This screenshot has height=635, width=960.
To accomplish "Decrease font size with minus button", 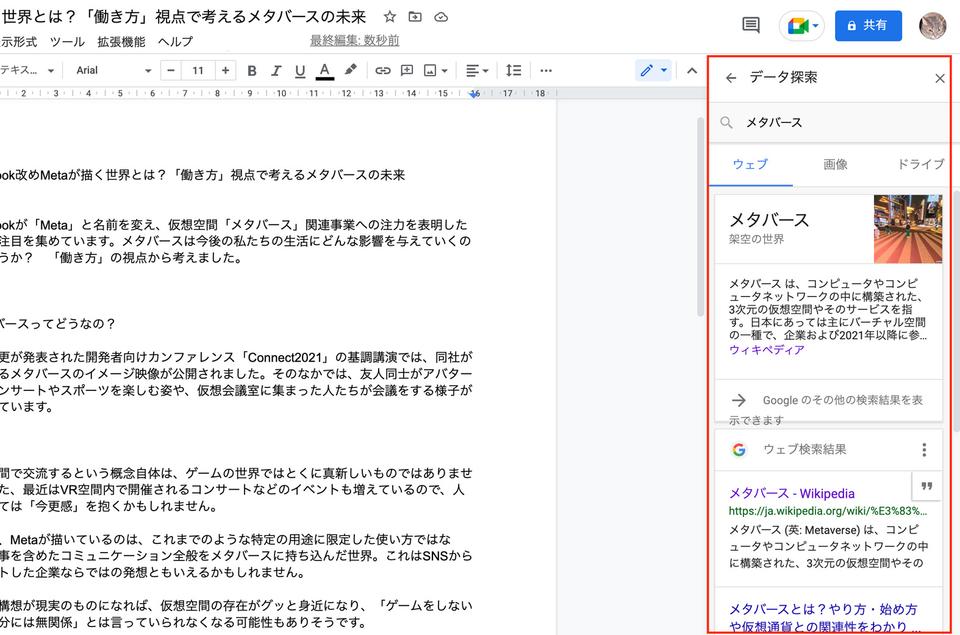I will [x=171, y=70].
